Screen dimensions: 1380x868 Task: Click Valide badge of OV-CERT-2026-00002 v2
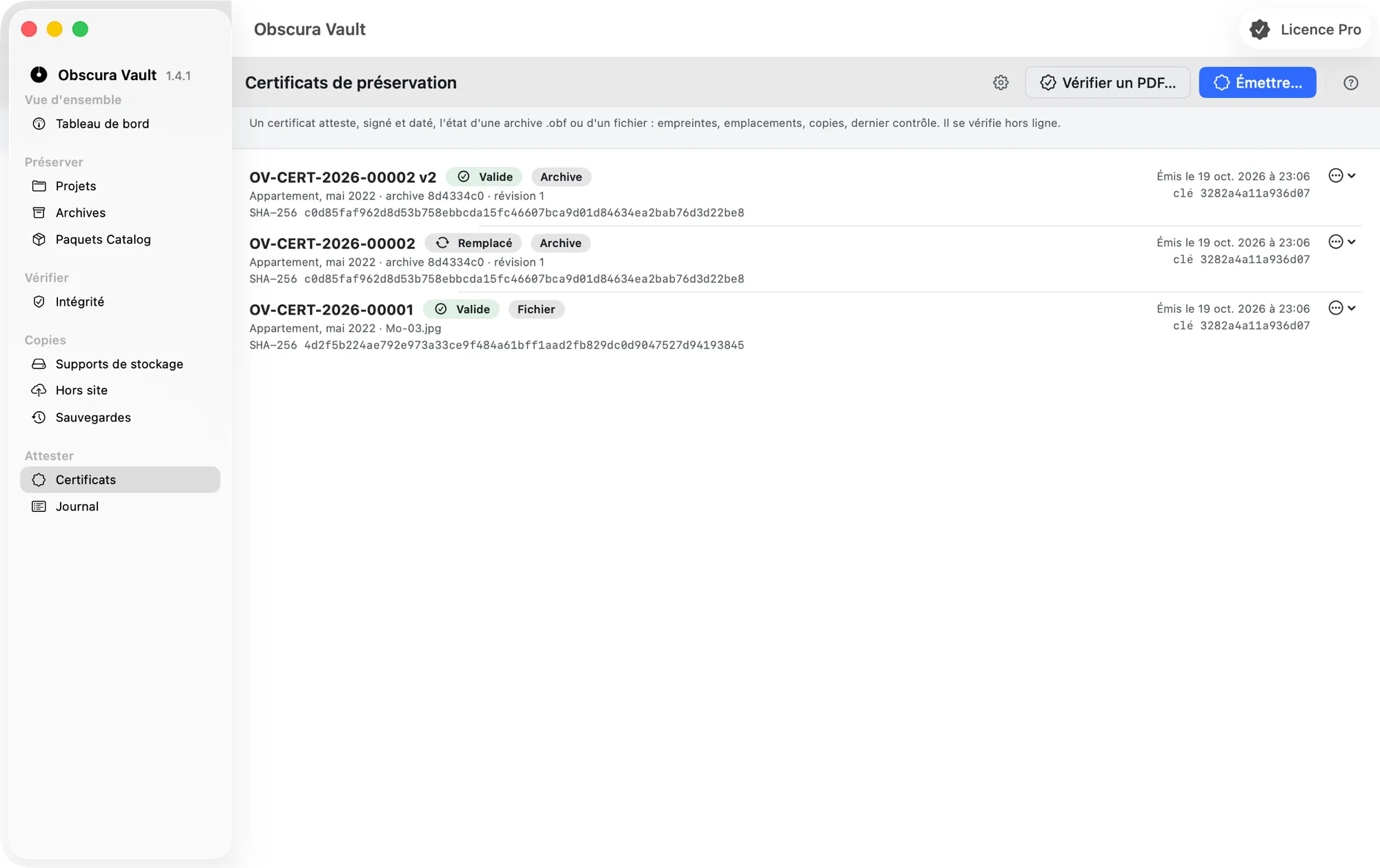[x=484, y=177]
